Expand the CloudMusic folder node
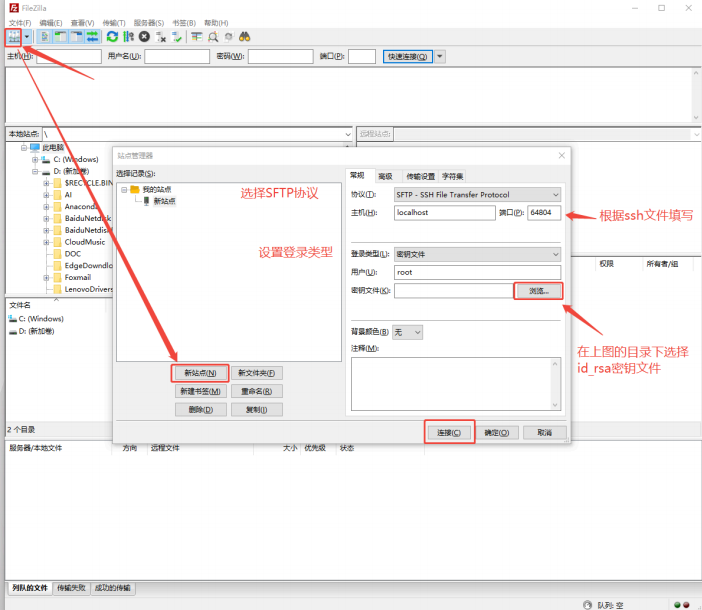The width and height of the screenshot is (702, 610). click(46, 242)
